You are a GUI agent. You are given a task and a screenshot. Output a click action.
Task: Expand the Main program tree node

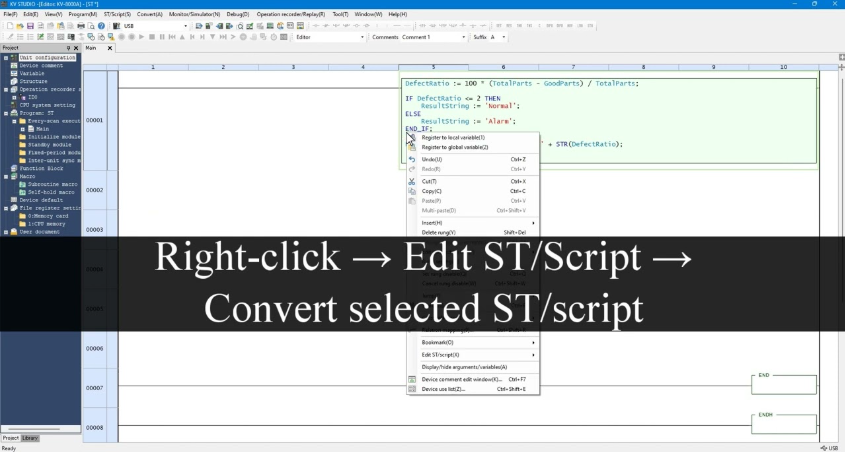tap(24, 128)
